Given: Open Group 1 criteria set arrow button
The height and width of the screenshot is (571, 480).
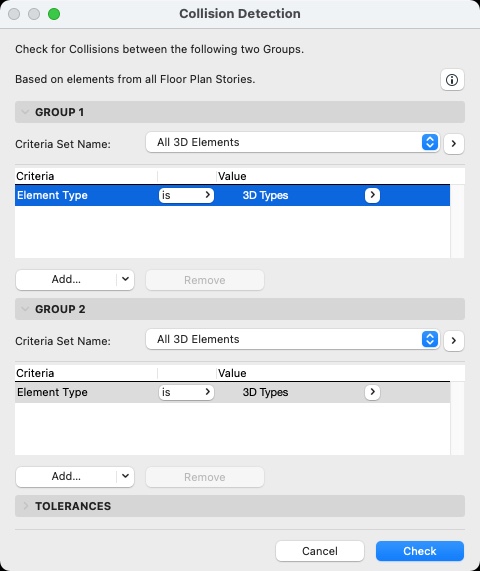Looking at the screenshot, I should [x=453, y=143].
